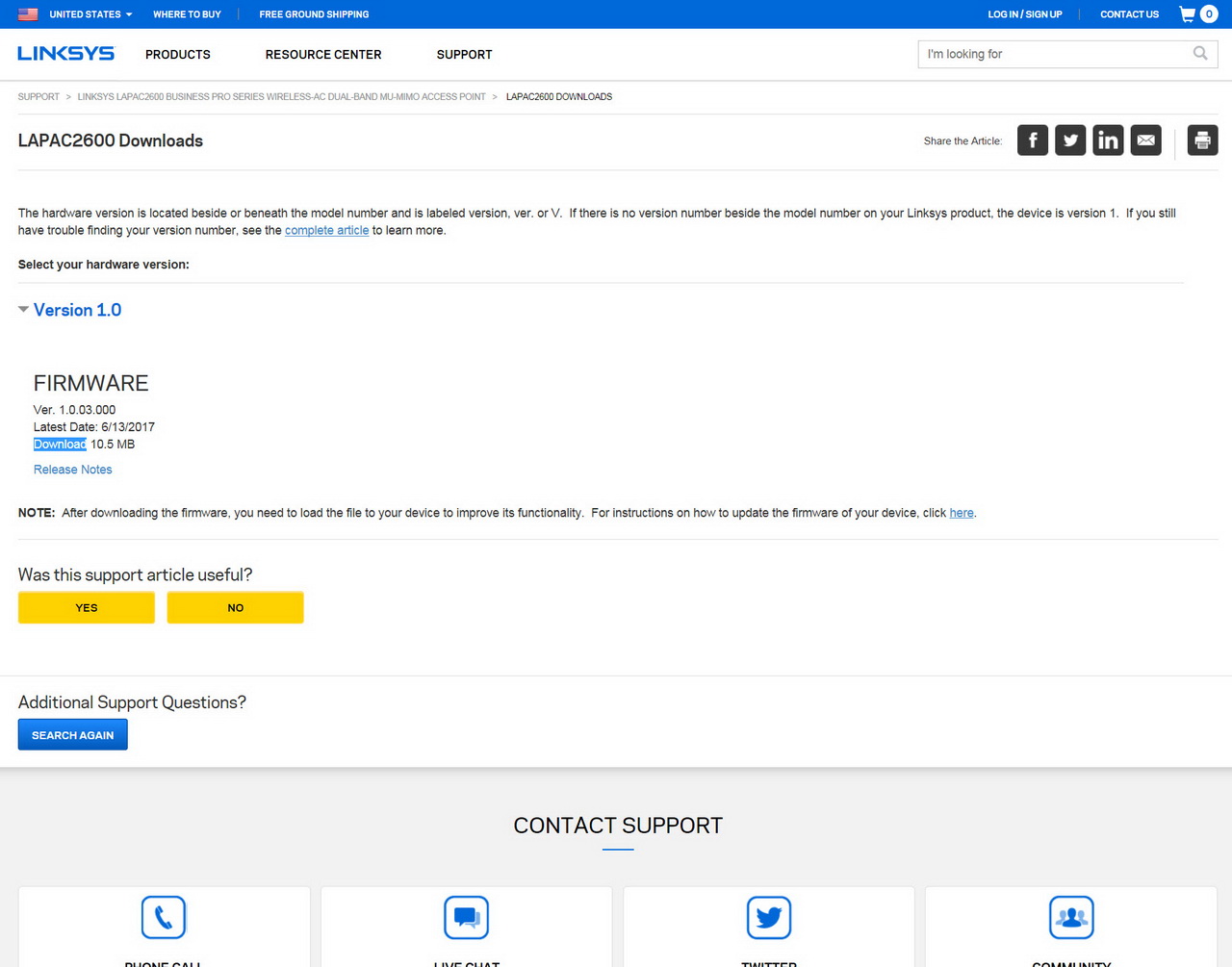Screen dimensions: 1232x967
Task: Click the FIRMWARE heading
Action: coord(90,383)
